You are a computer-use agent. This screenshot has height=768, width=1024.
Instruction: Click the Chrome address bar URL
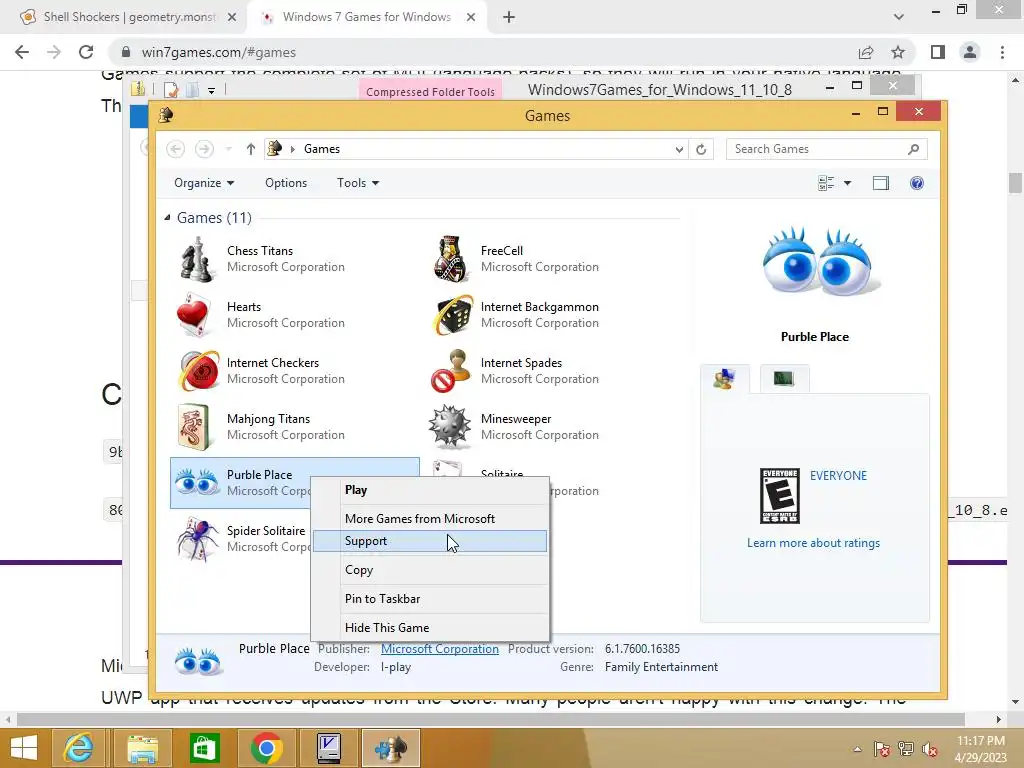click(x=219, y=52)
